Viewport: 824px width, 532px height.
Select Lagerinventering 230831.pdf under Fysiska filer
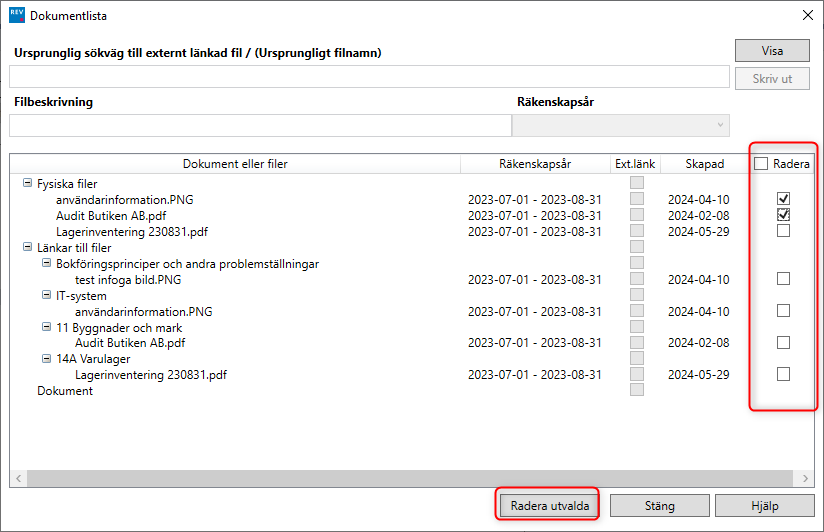pos(132,231)
